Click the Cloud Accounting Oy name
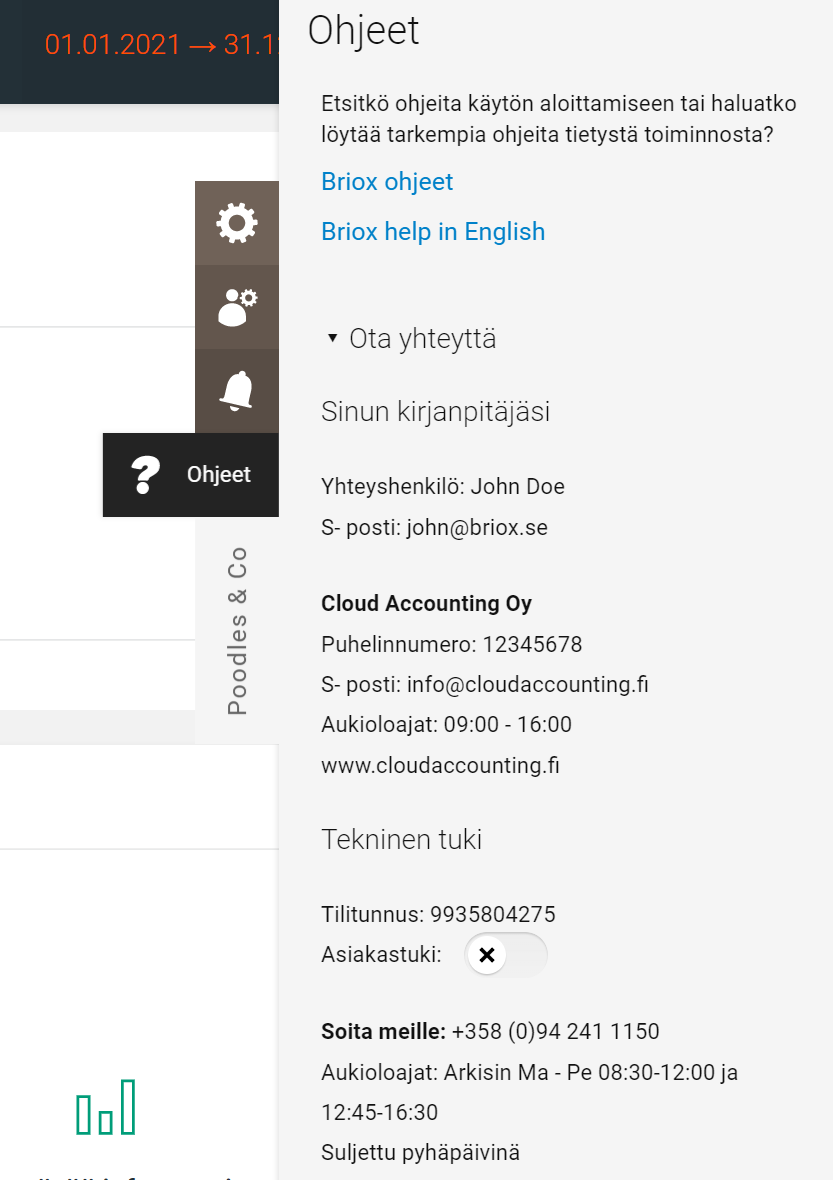The width and height of the screenshot is (833, 1180). [x=427, y=603]
